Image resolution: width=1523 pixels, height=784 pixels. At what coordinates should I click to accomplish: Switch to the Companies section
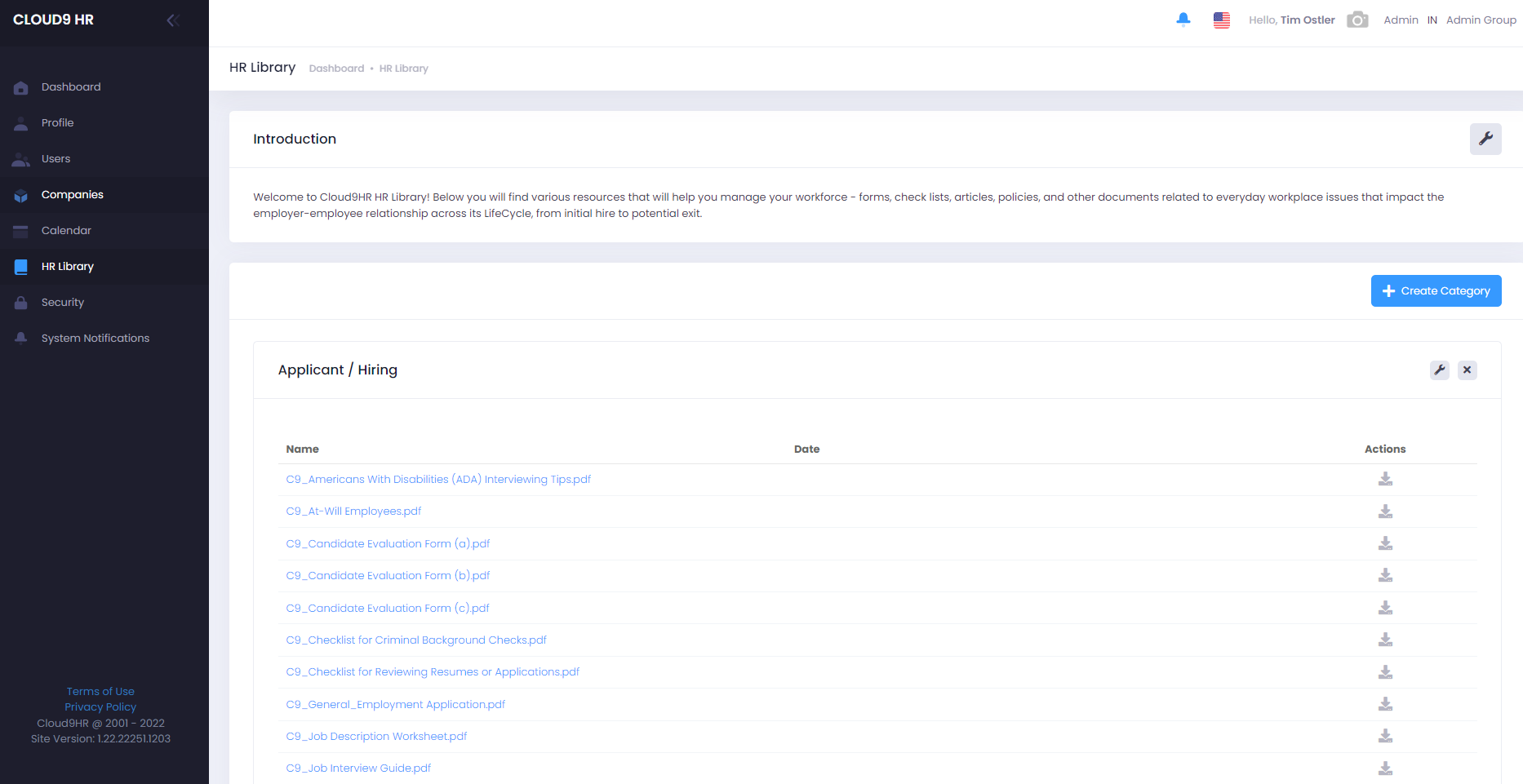click(x=72, y=194)
